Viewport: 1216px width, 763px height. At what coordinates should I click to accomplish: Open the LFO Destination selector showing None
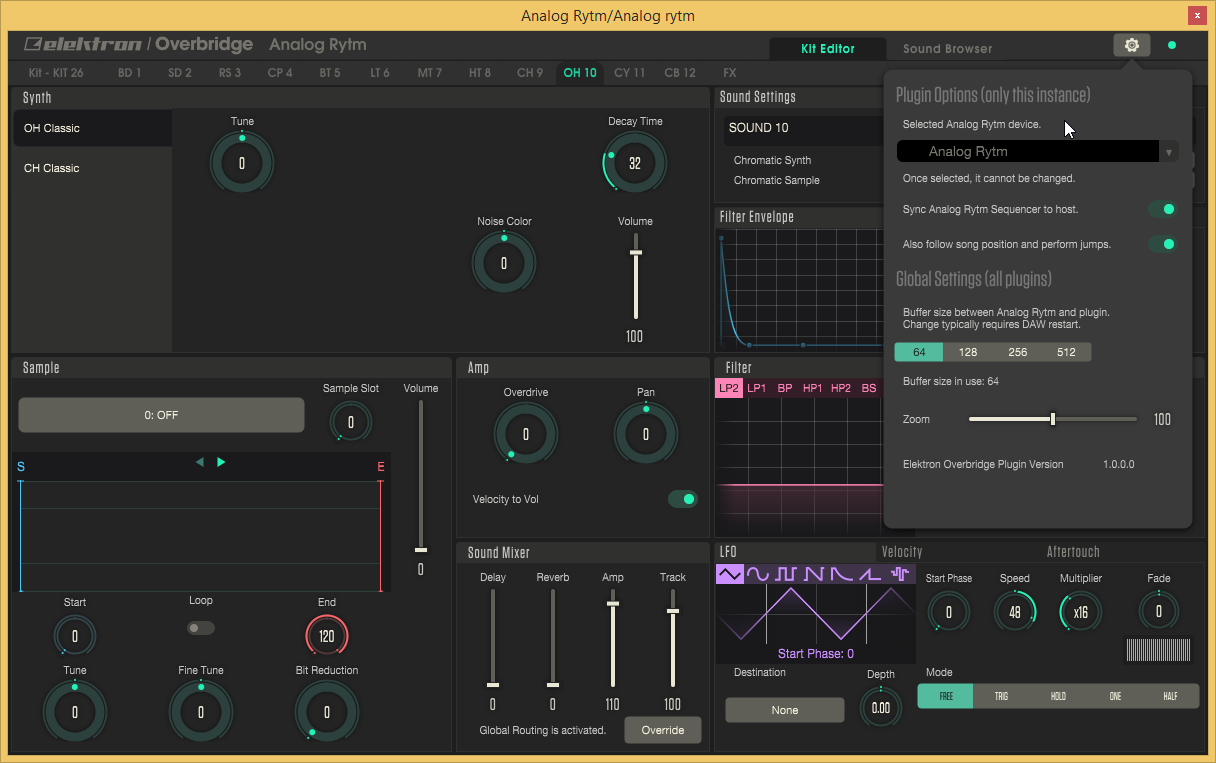[x=784, y=710]
